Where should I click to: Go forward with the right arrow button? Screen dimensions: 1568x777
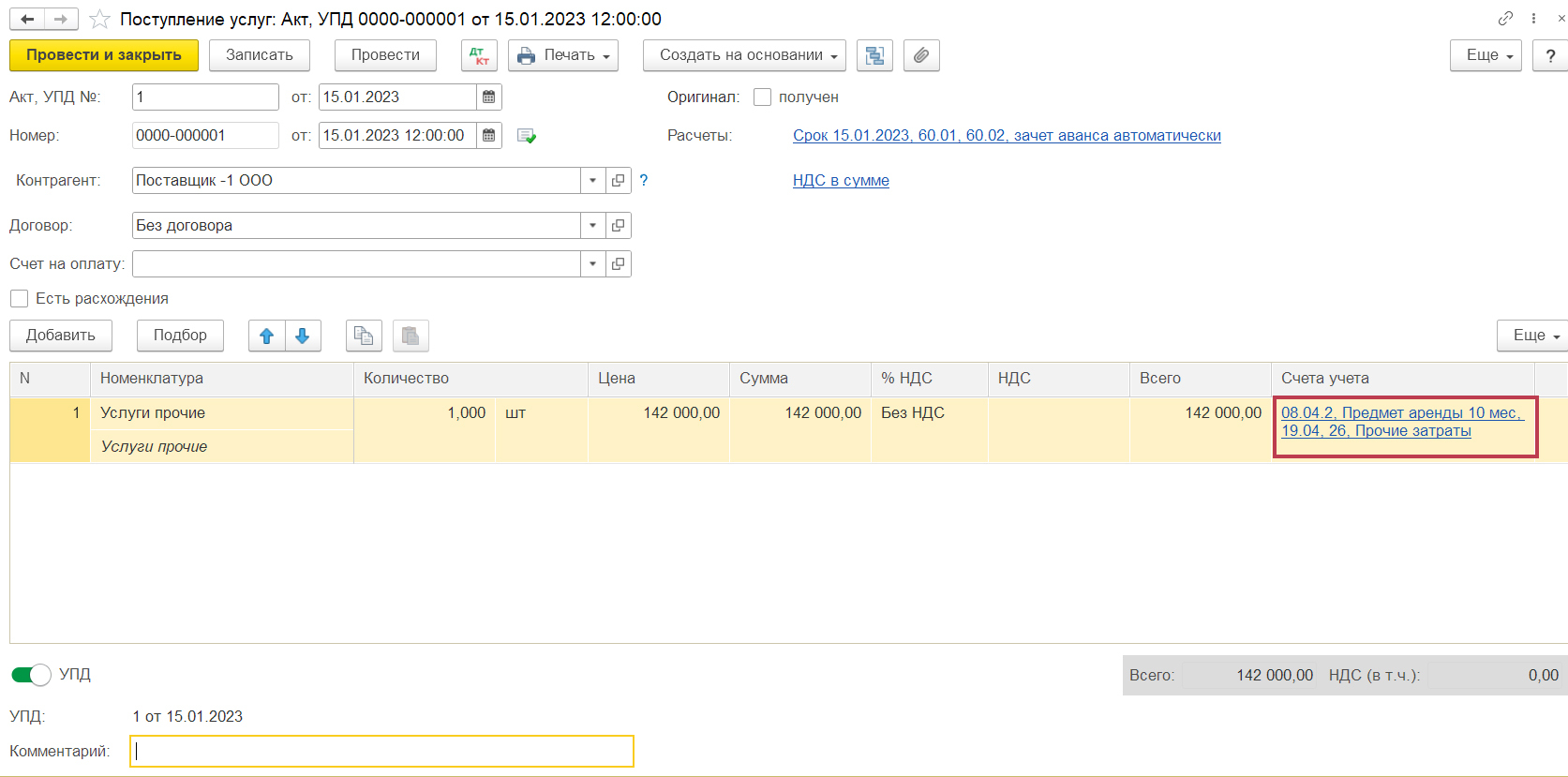point(61,19)
